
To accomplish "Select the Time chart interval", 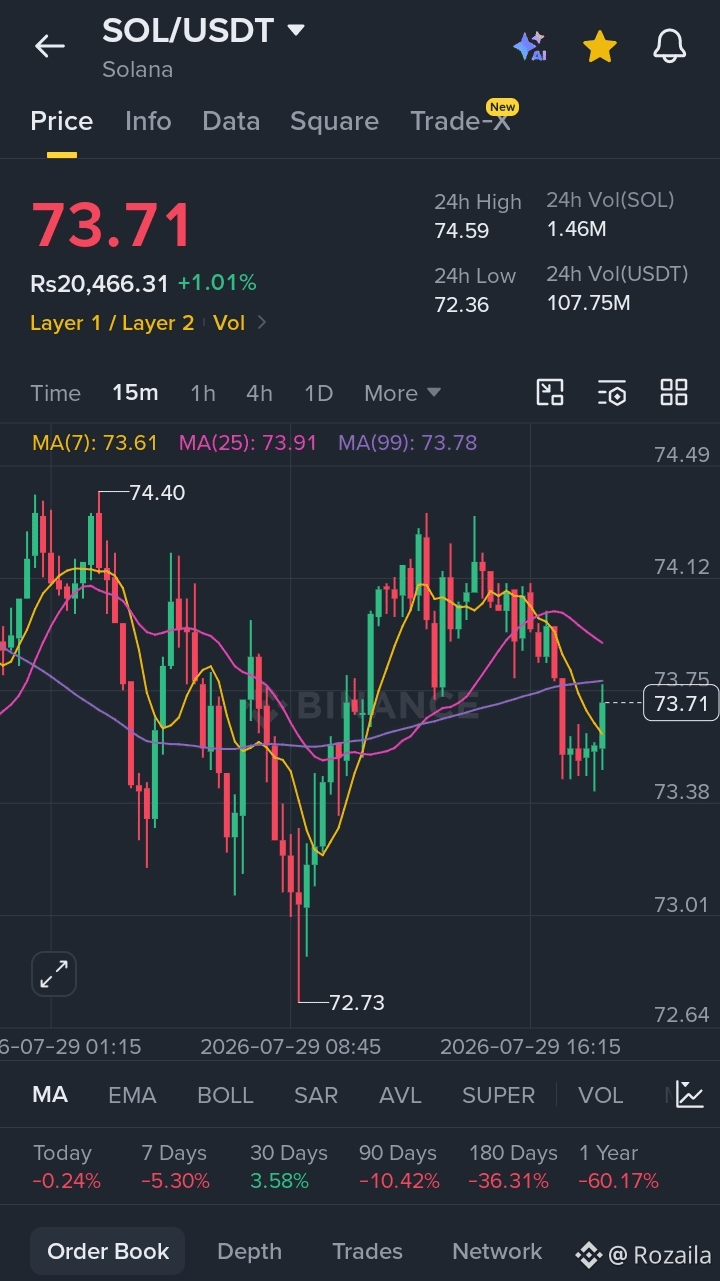I will (55, 393).
